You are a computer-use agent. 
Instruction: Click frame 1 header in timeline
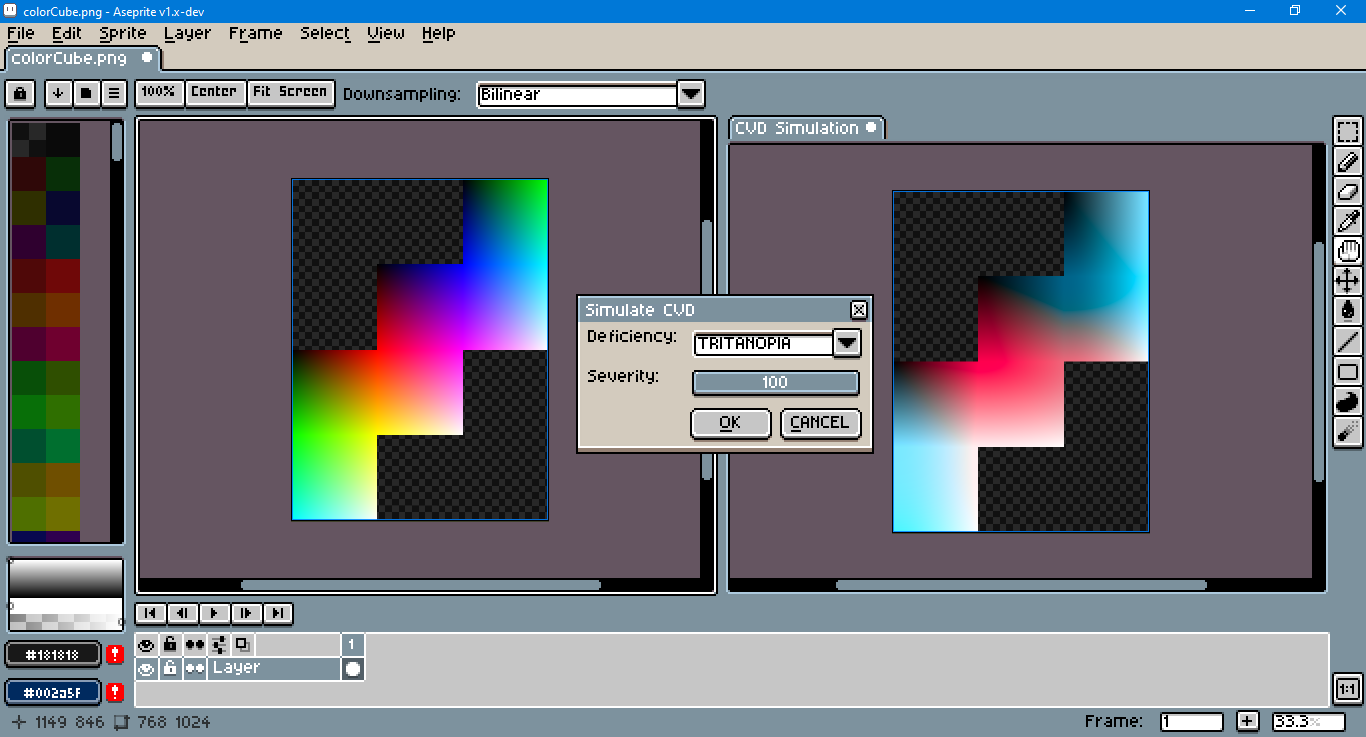pos(353,644)
